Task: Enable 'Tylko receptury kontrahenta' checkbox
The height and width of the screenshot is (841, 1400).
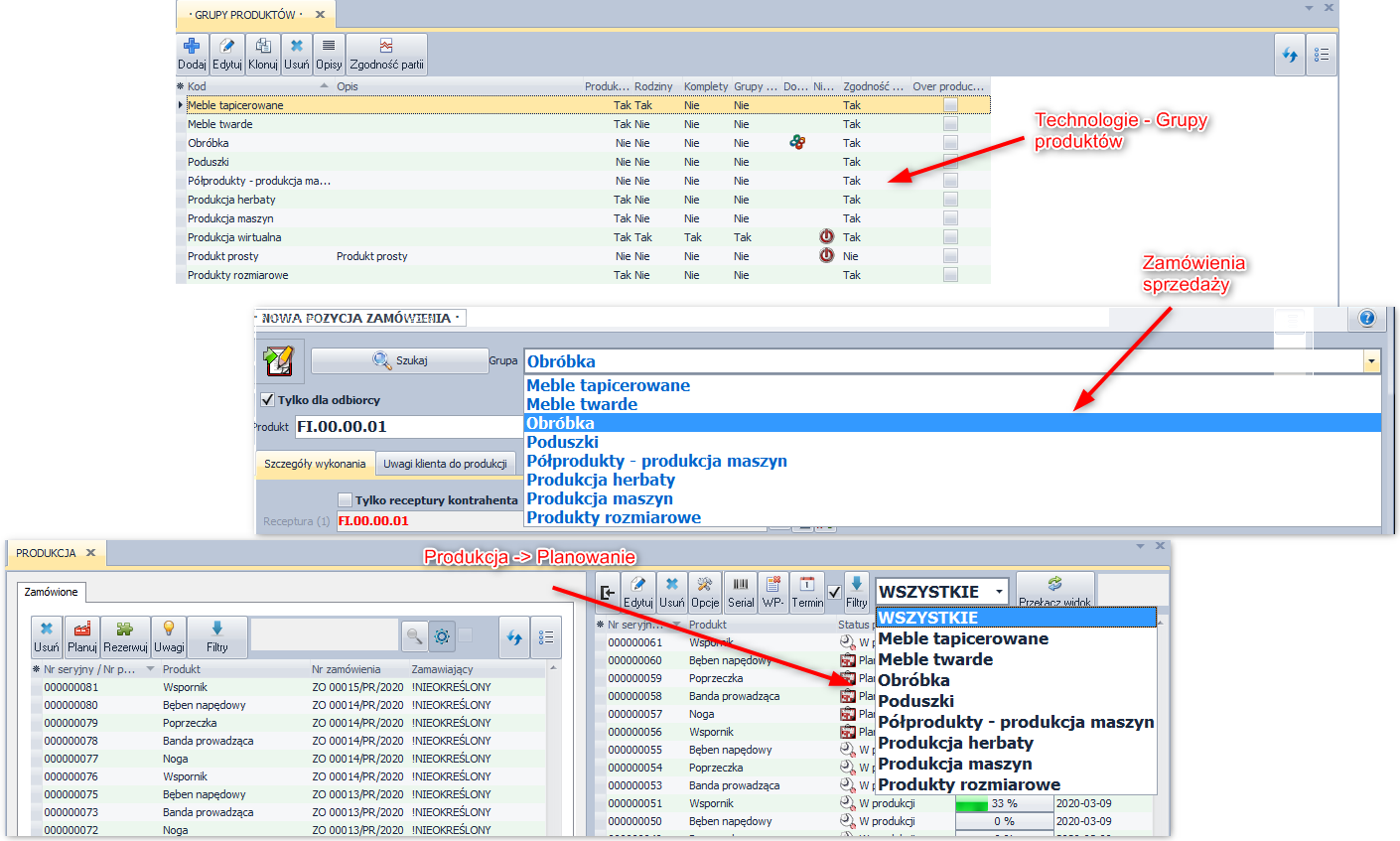Action: (x=345, y=500)
